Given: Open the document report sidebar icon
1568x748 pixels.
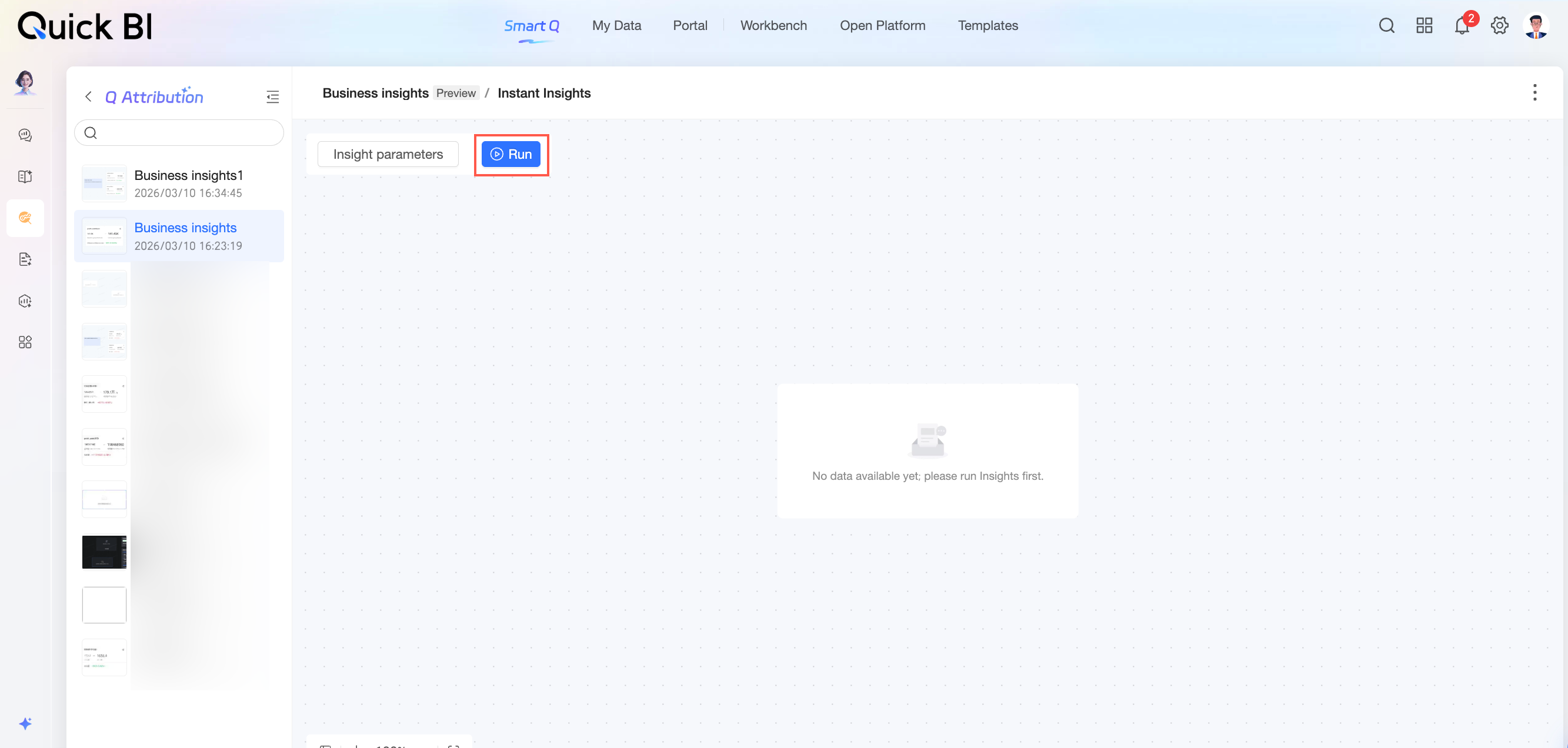Looking at the screenshot, I should point(25,259).
